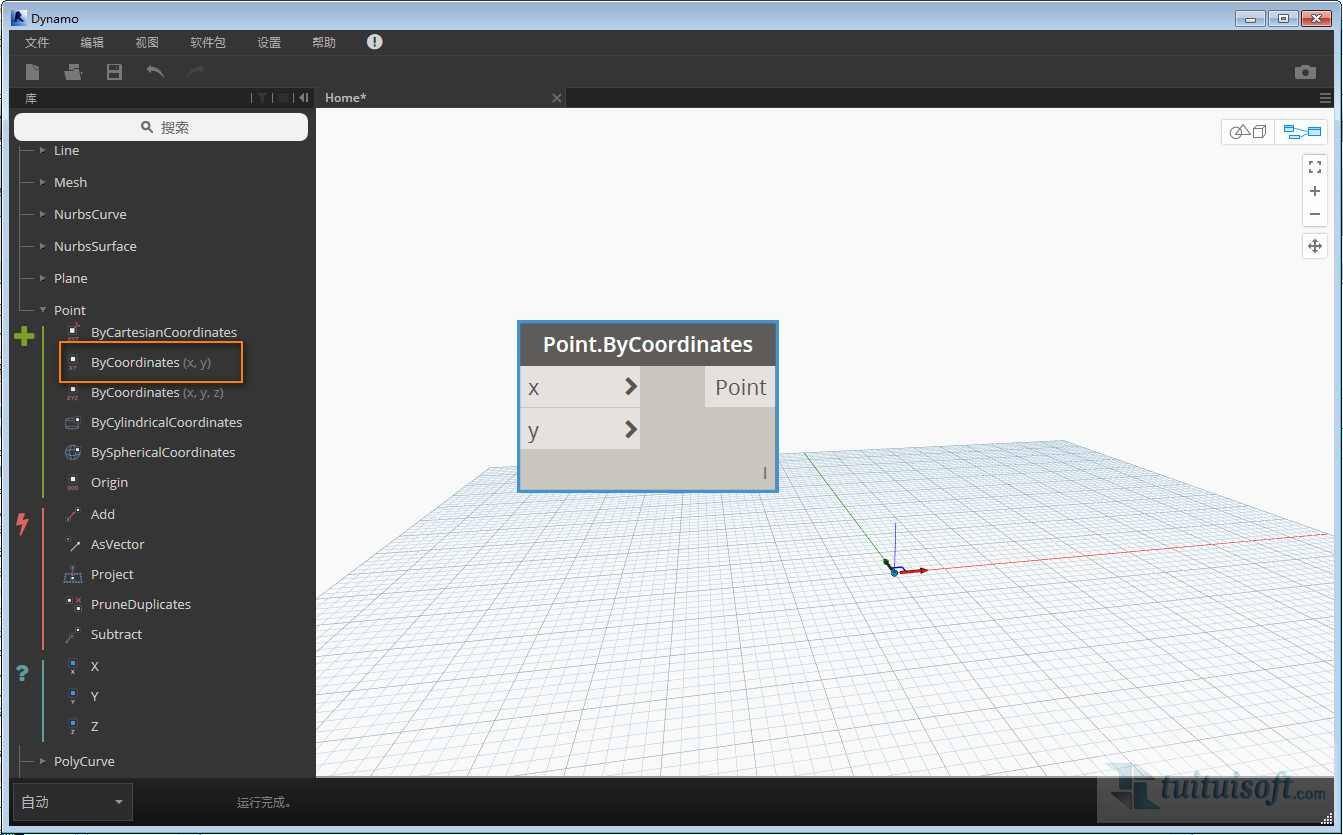This screenshot has width=1343, height=835.
Task: Click the camera export image icon
Action: [x=1305, y=72]
